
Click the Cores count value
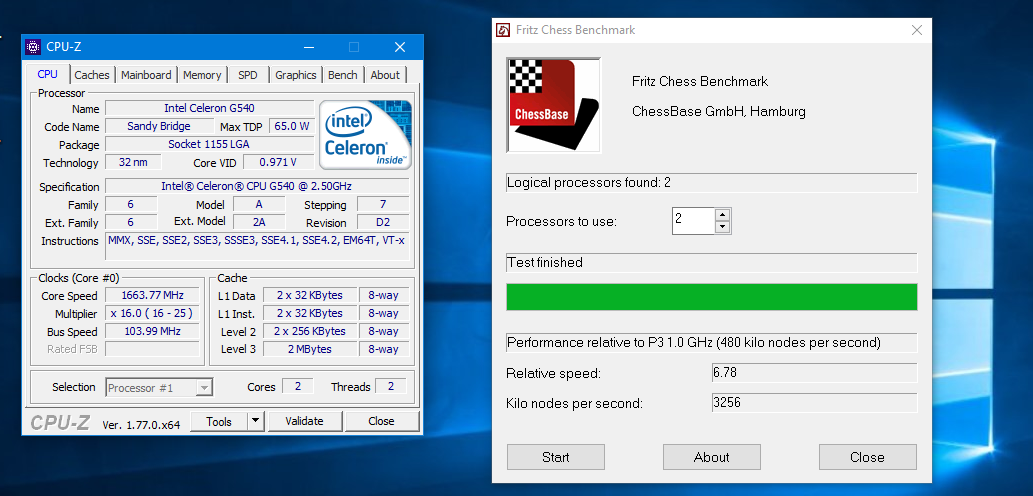click(298, 387)
